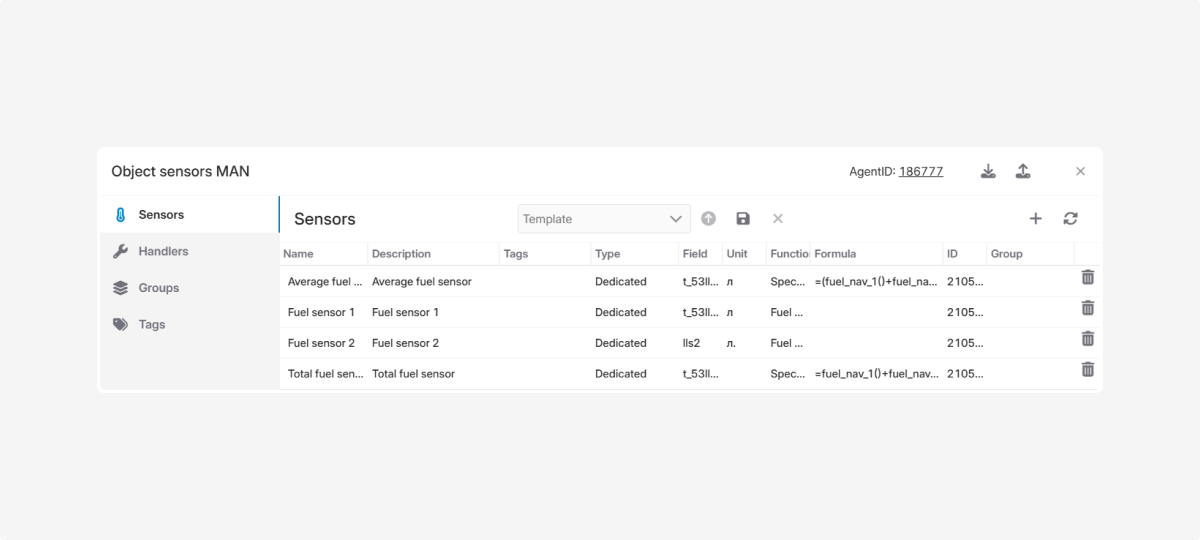Add a new sensor with plus icon
The height and width of the screenshot is (540, 1200).
tap(1035, 218)
